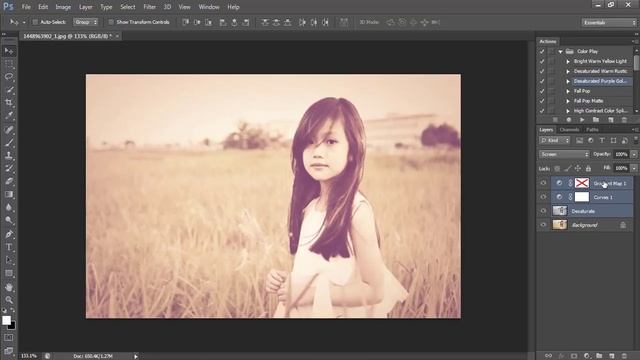Toggle Auto-Select checkbox
The width and height of the screenshot is (640, 360).
(x=35, y=22)
